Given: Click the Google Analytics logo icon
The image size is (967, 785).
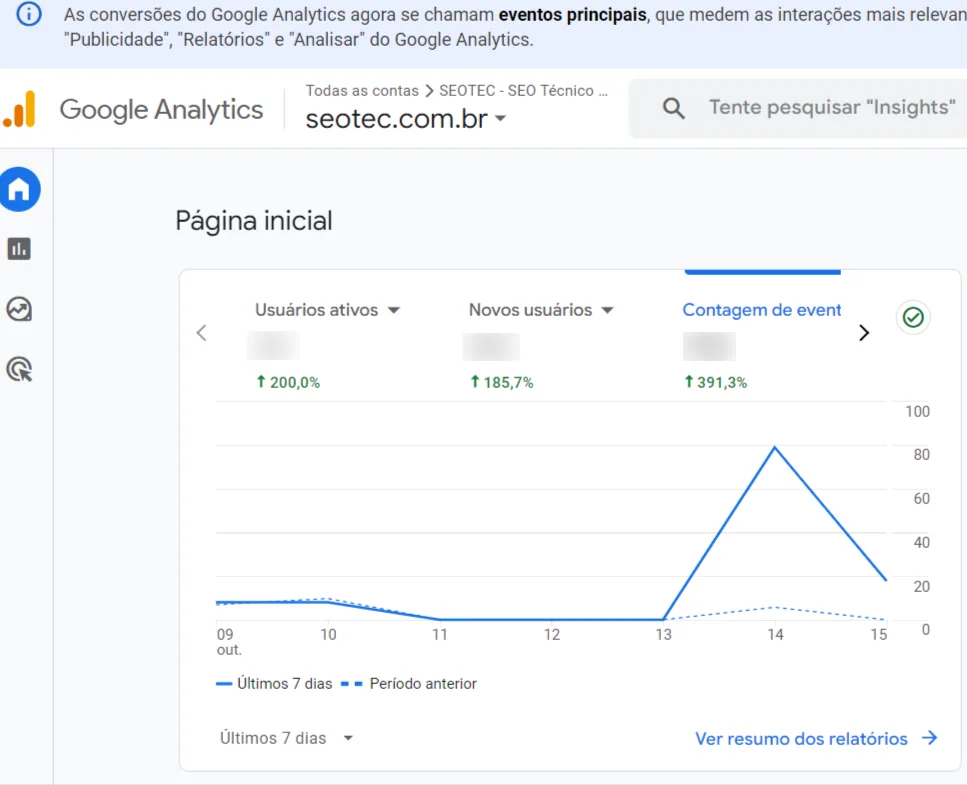Looking at the screenshot, I should [20, 109].
